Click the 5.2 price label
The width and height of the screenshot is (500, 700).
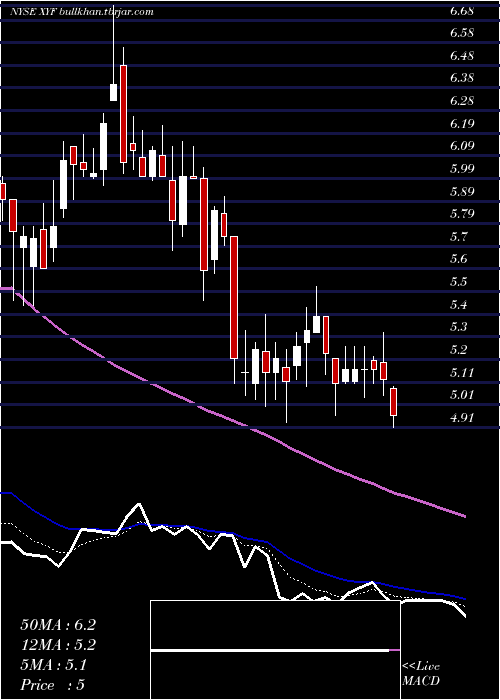(458, 350)
